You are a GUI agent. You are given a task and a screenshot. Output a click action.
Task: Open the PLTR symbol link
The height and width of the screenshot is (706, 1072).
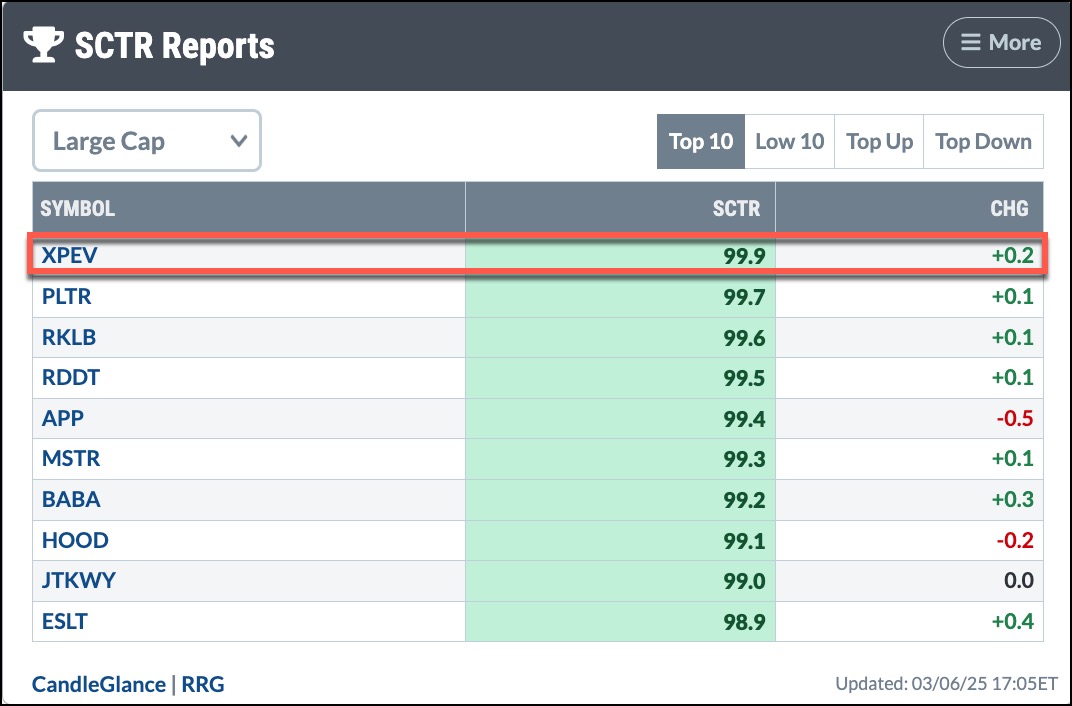click(x=67, y=297)
